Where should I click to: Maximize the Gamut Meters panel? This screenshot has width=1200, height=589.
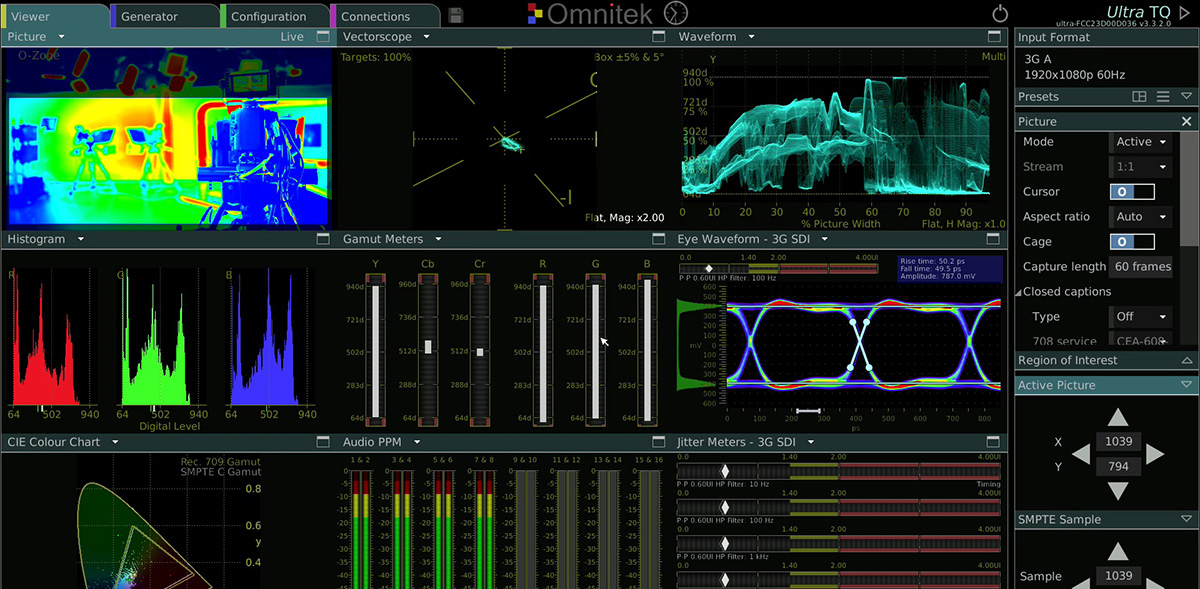[658, 239]
